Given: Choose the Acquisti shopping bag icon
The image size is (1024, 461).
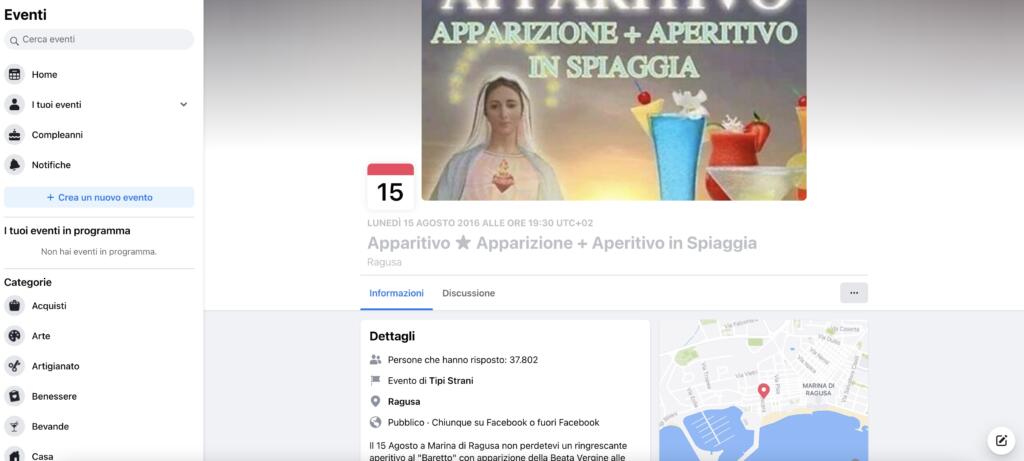Looking at the screenshot, I should [x=14, y=306].
